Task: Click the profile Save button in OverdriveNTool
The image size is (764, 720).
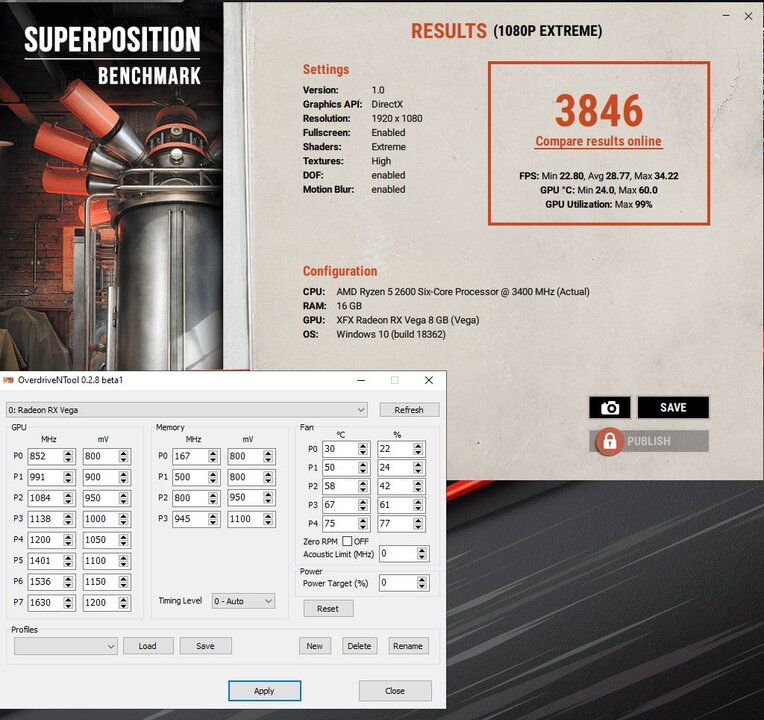Action: coord(205,646)
